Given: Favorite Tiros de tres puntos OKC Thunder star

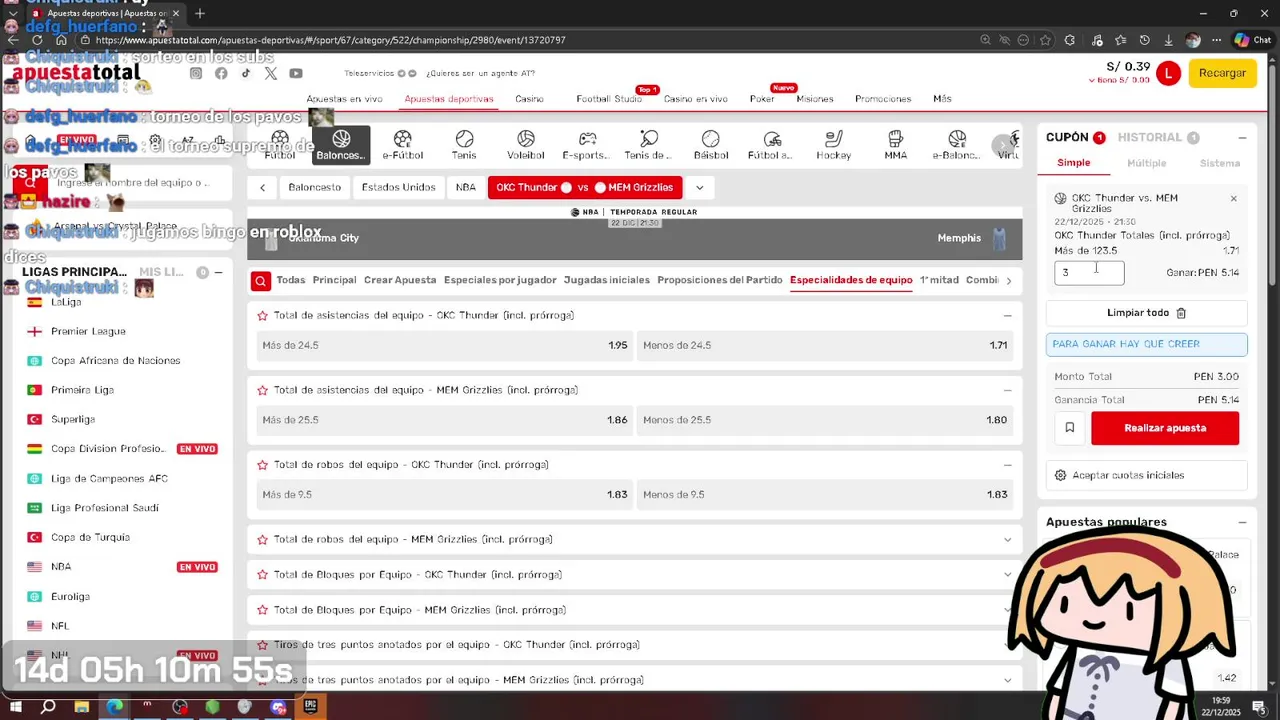Looking at the screenshot, I should coord(263,645).
